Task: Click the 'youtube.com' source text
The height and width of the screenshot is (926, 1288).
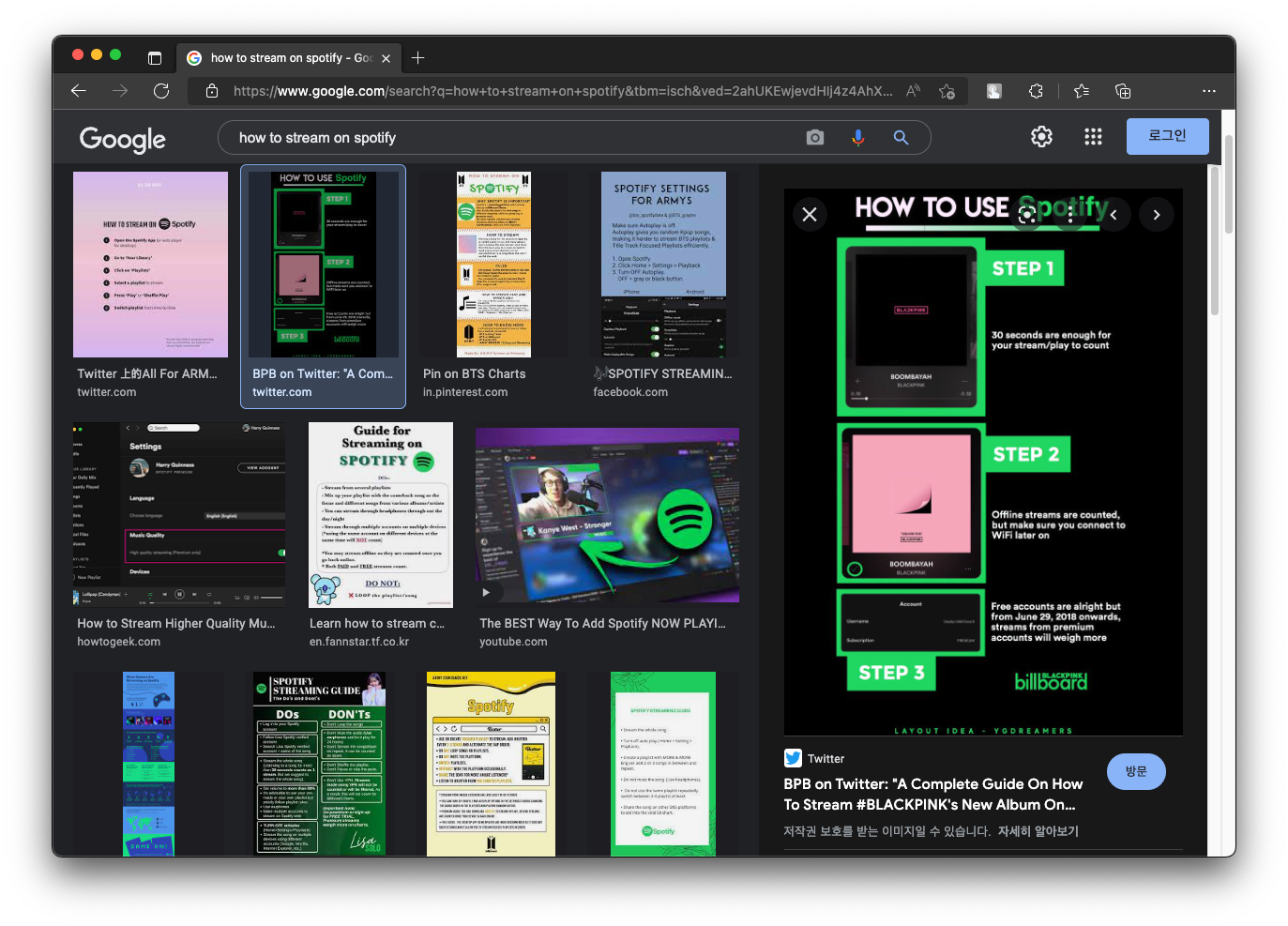Action: tap(513, 642)
